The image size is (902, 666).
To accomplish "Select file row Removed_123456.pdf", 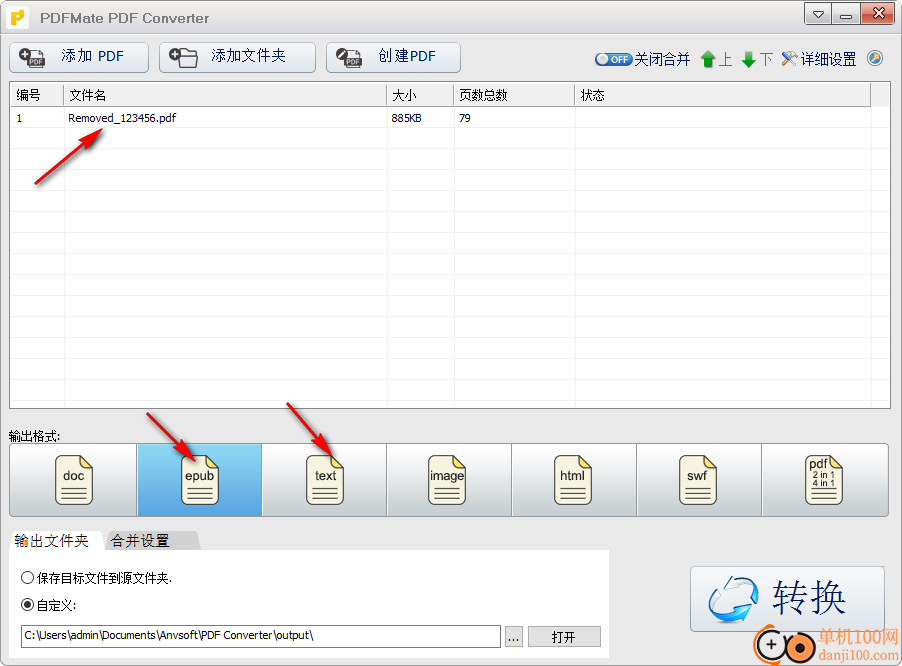I will point(441,118).
